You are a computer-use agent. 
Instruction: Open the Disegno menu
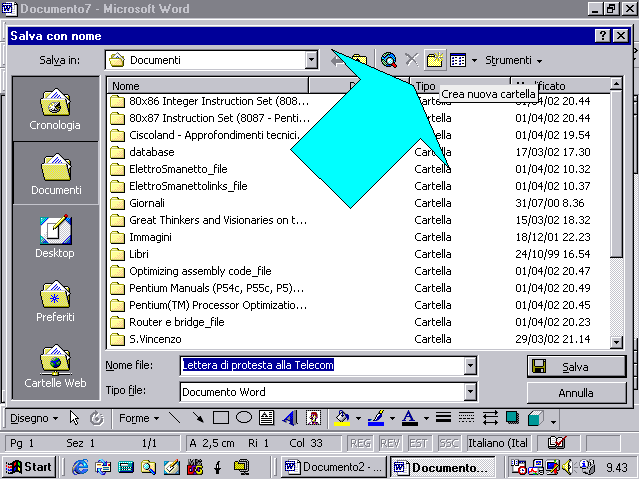(34, 418)
